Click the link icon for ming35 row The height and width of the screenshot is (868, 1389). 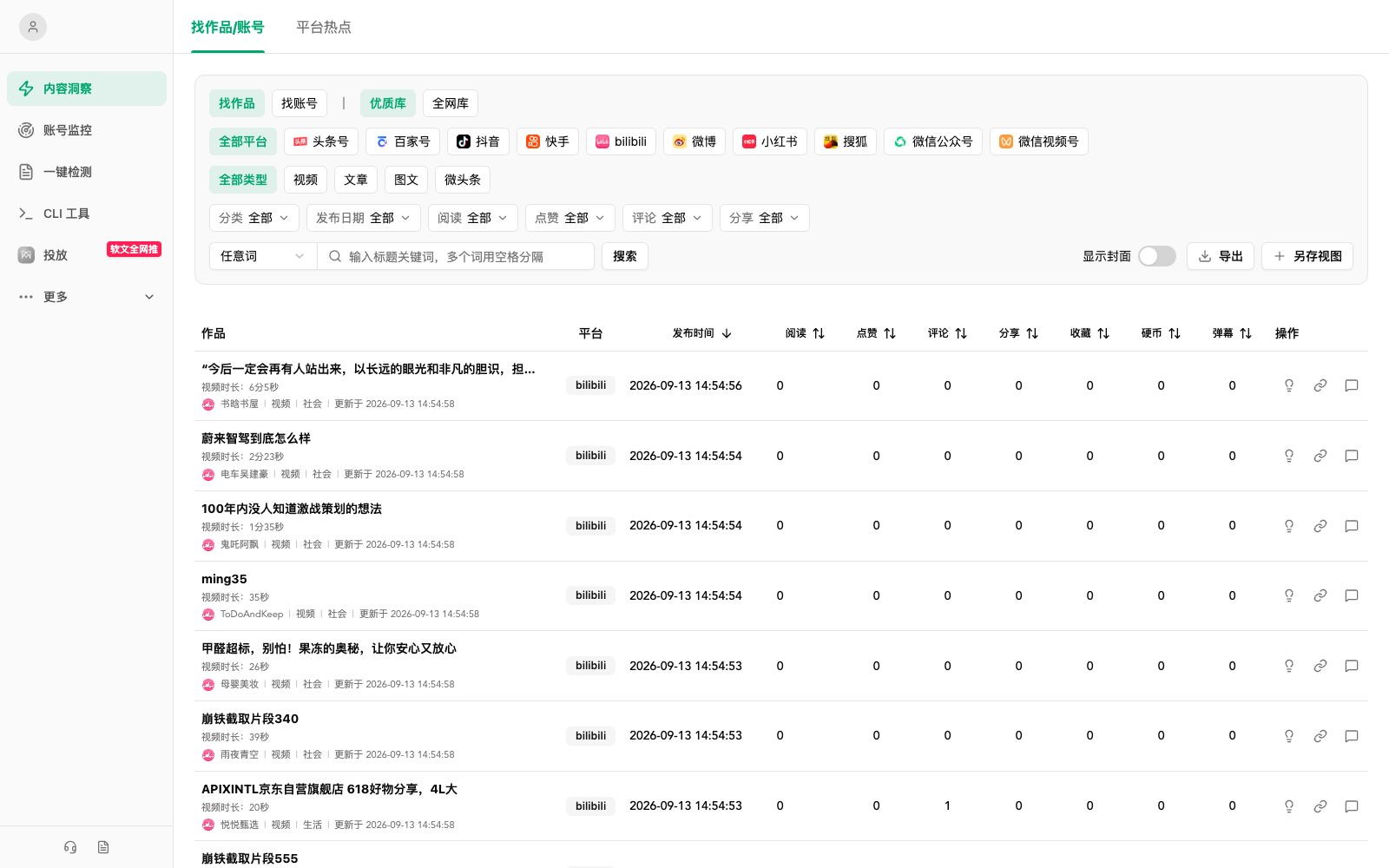pos(1320,595)
